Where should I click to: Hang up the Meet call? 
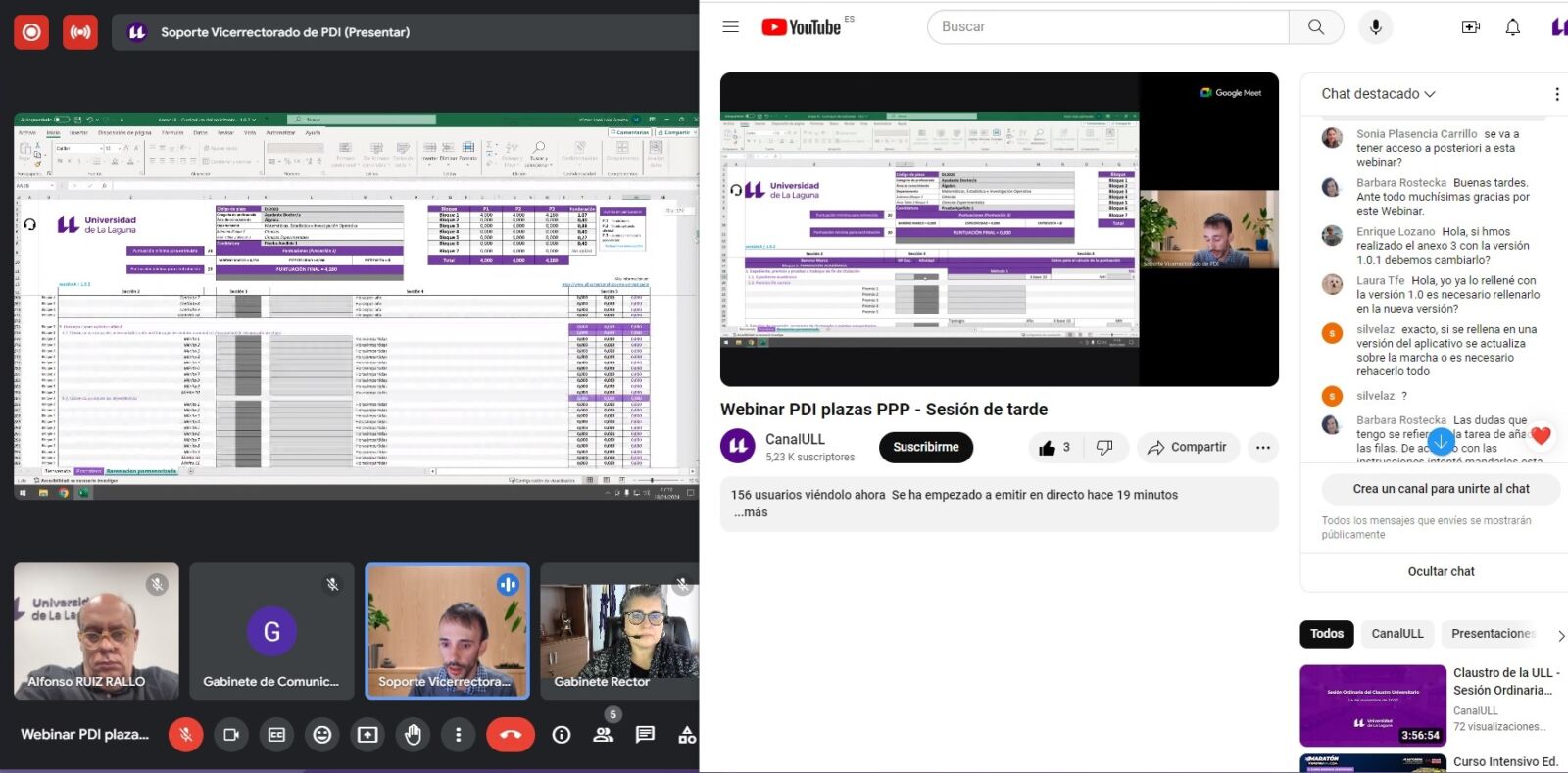pyautogui.click(x=511, y=735)
